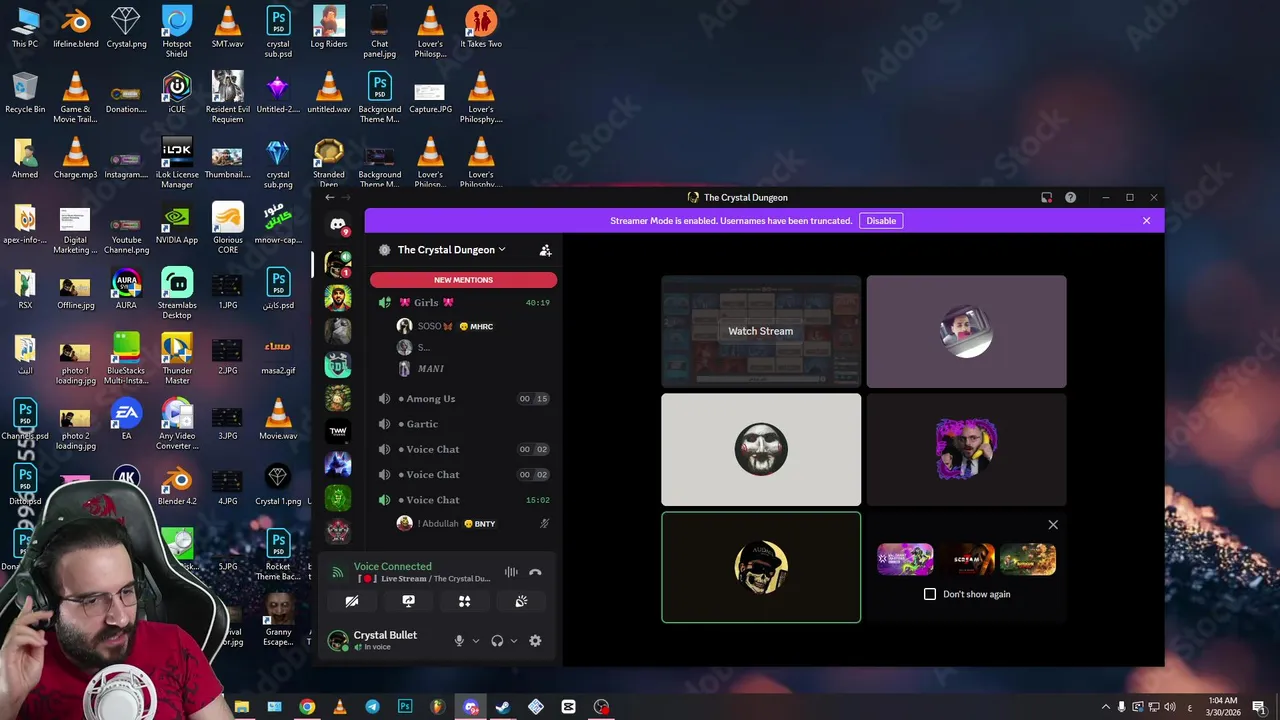Deafen with the headphones icon
Image resolution: width=1280 pixels, height=720 pixels.
[x=497, y=641]
